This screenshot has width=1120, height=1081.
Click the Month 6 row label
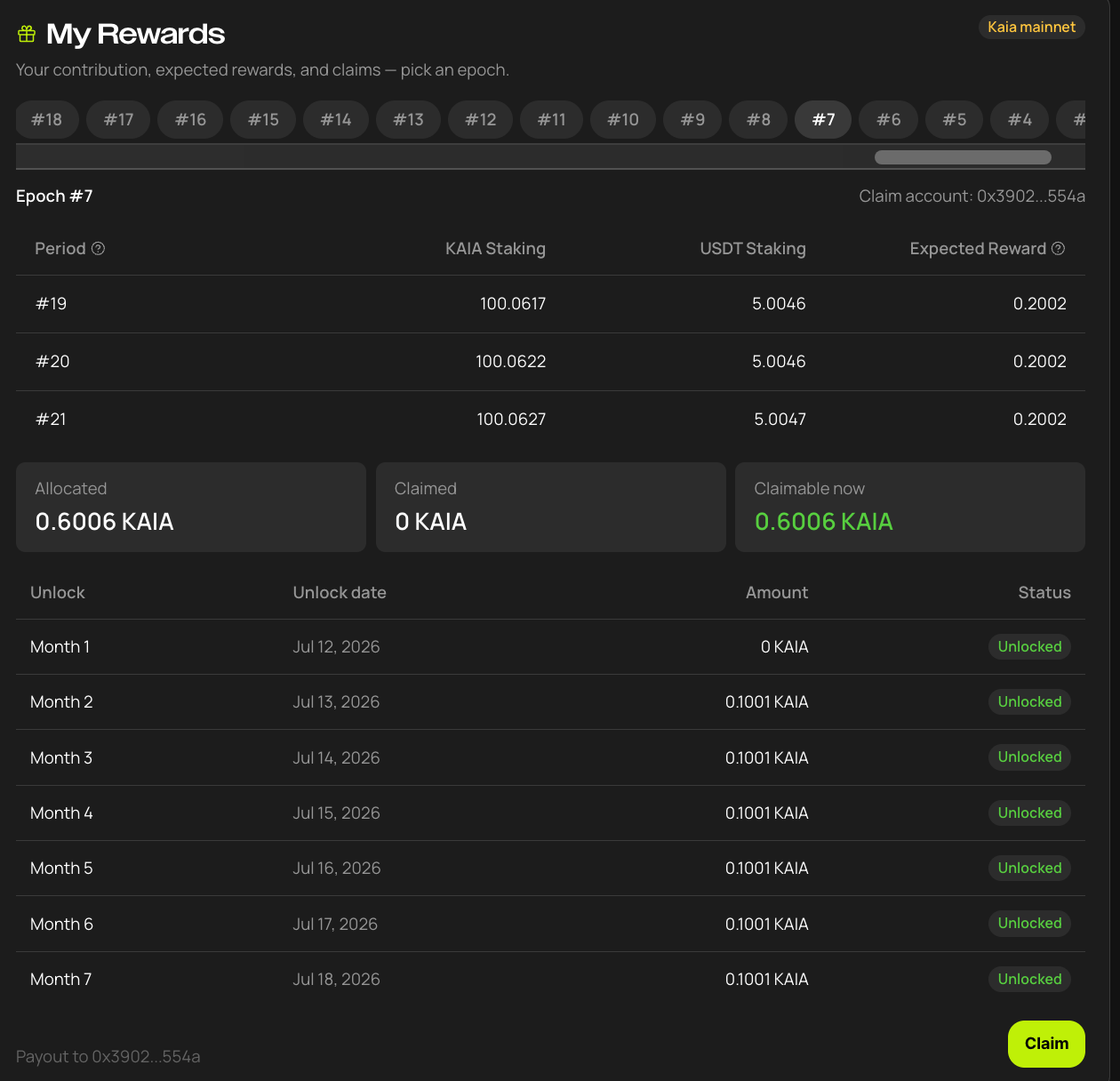click(x=61, y=925)
